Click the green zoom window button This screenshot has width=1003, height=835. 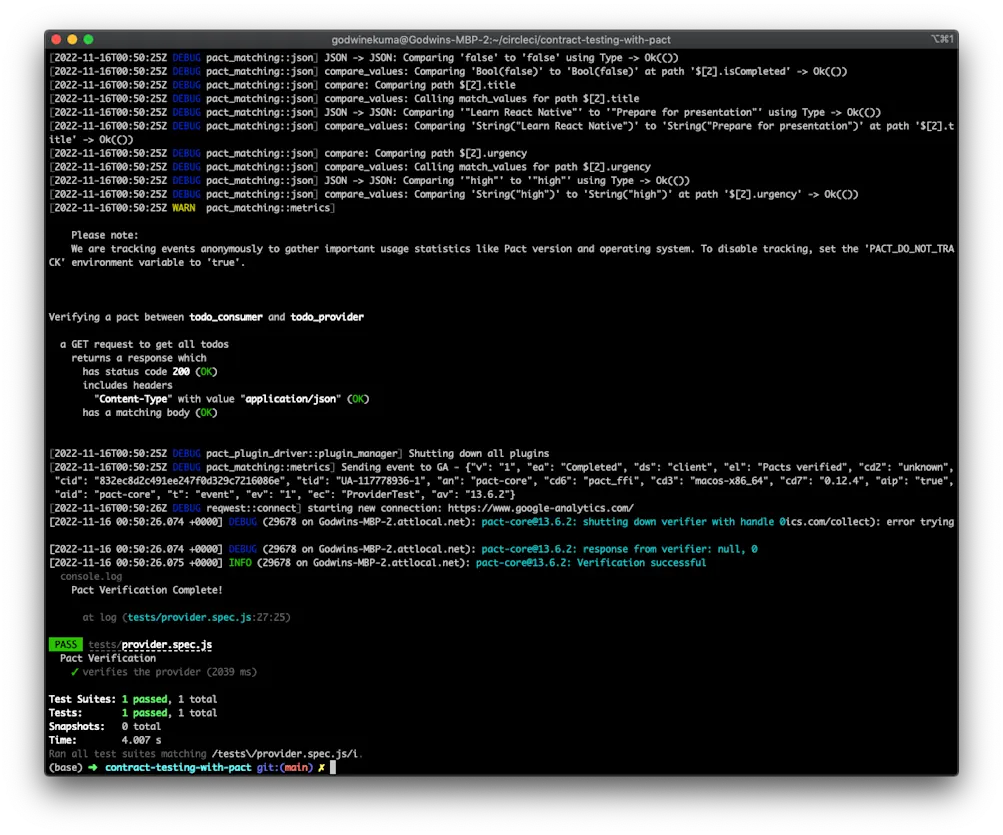click(88, 40)
